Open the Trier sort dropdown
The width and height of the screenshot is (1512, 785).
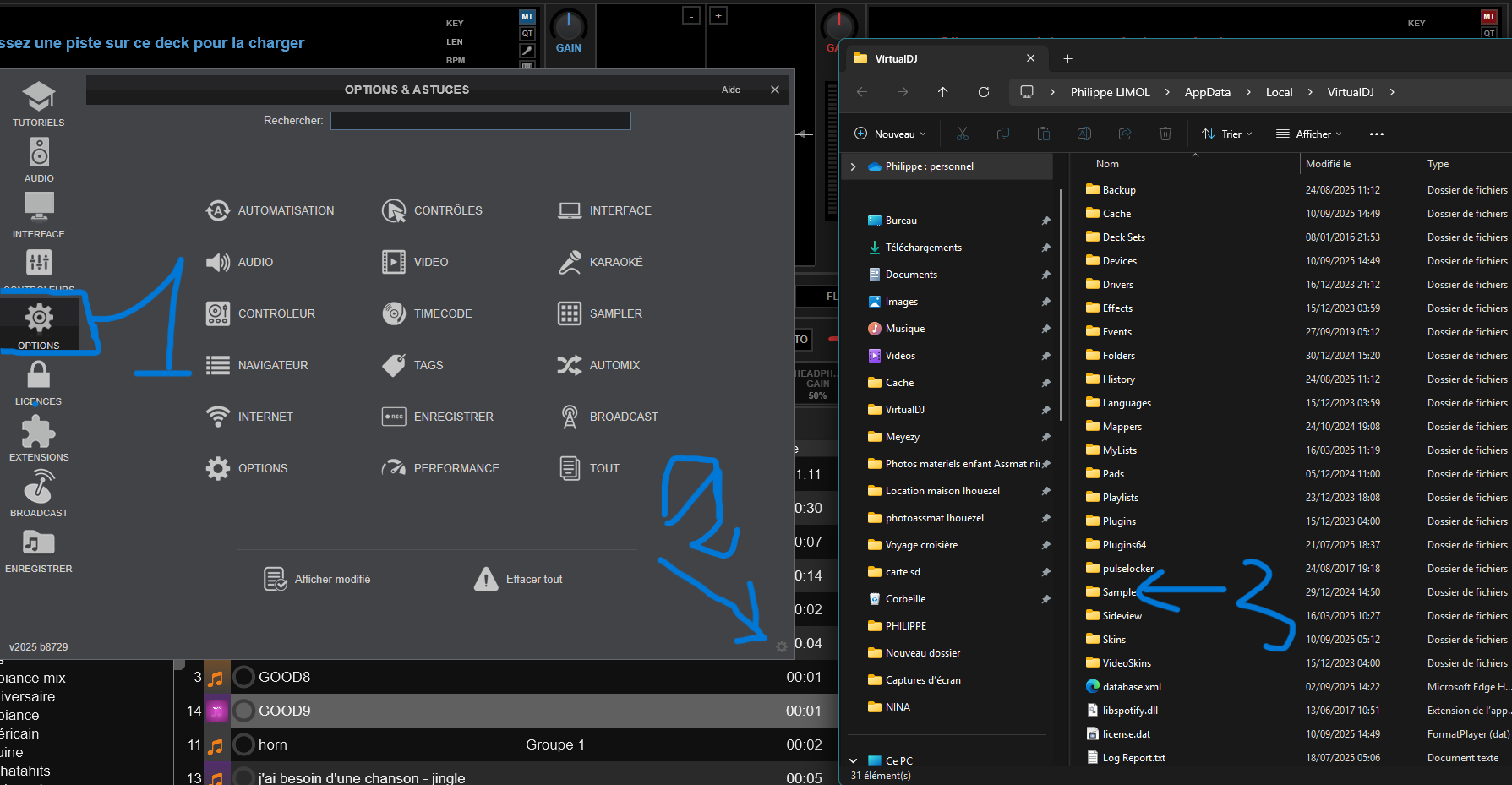coord(1227,134)
